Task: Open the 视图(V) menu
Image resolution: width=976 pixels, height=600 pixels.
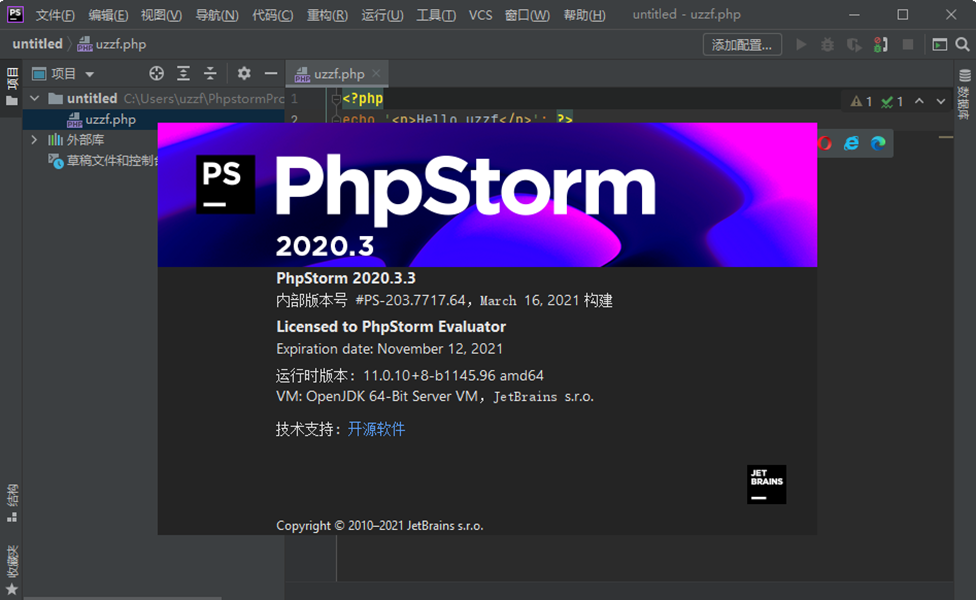Action: click(161, 15)
